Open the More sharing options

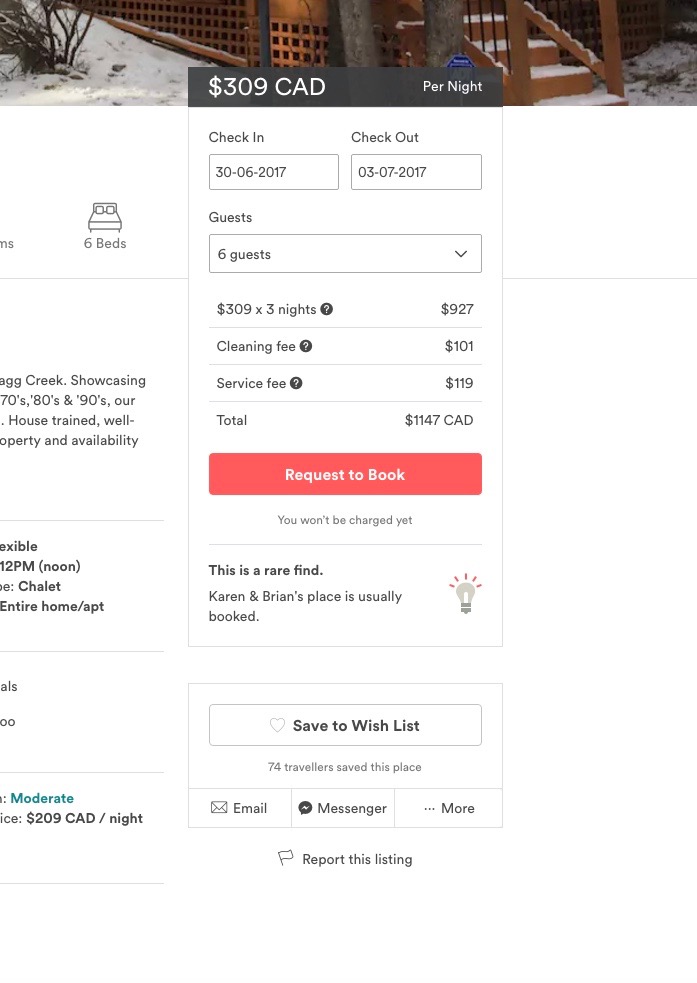[x=449, y=808]
